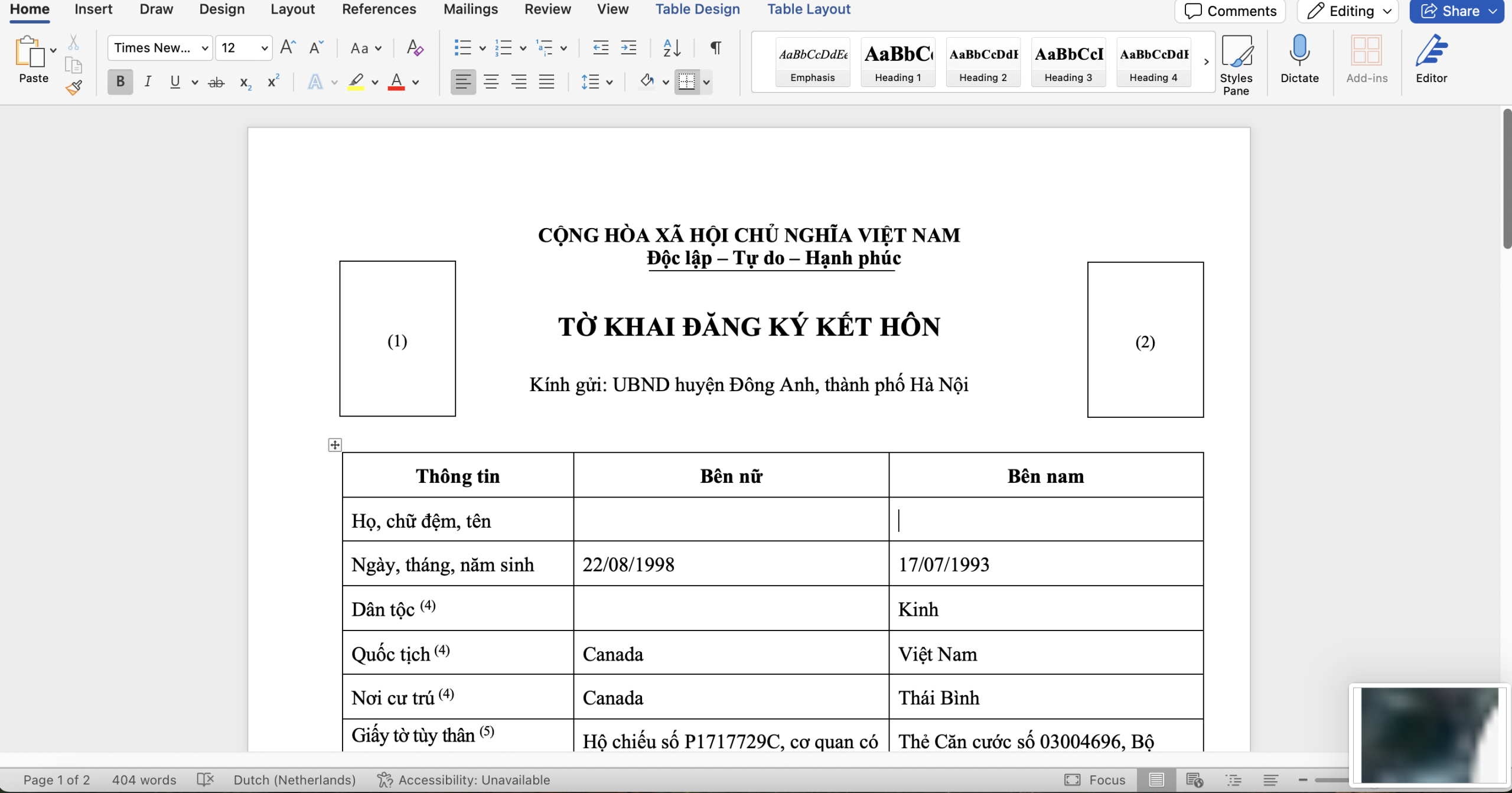This screenshot has height=793, width=1512.
Task: Justify text alignment
Action: pos(547,82)
